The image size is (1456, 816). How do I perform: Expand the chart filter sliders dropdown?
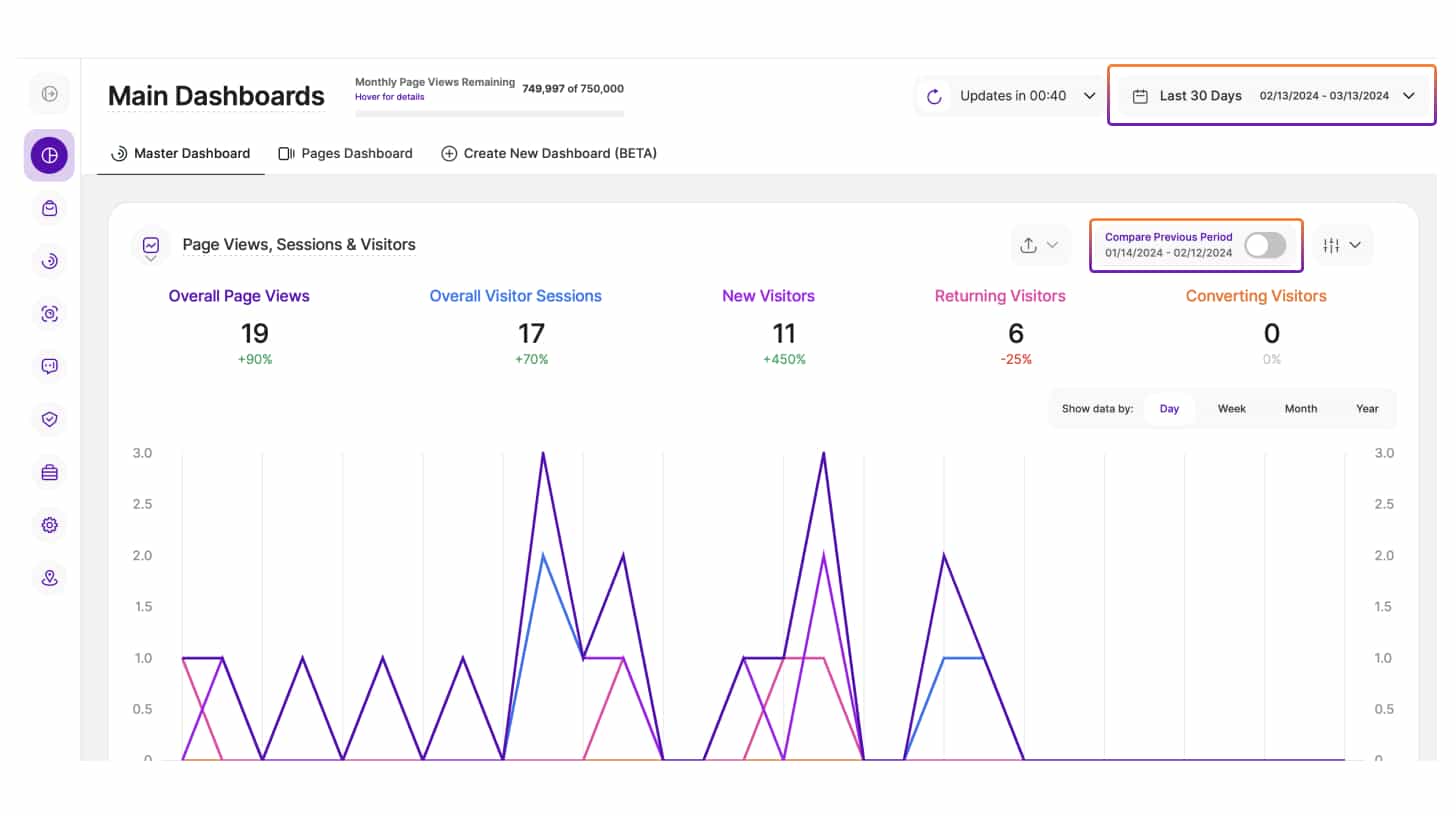tap(1341, 245)
